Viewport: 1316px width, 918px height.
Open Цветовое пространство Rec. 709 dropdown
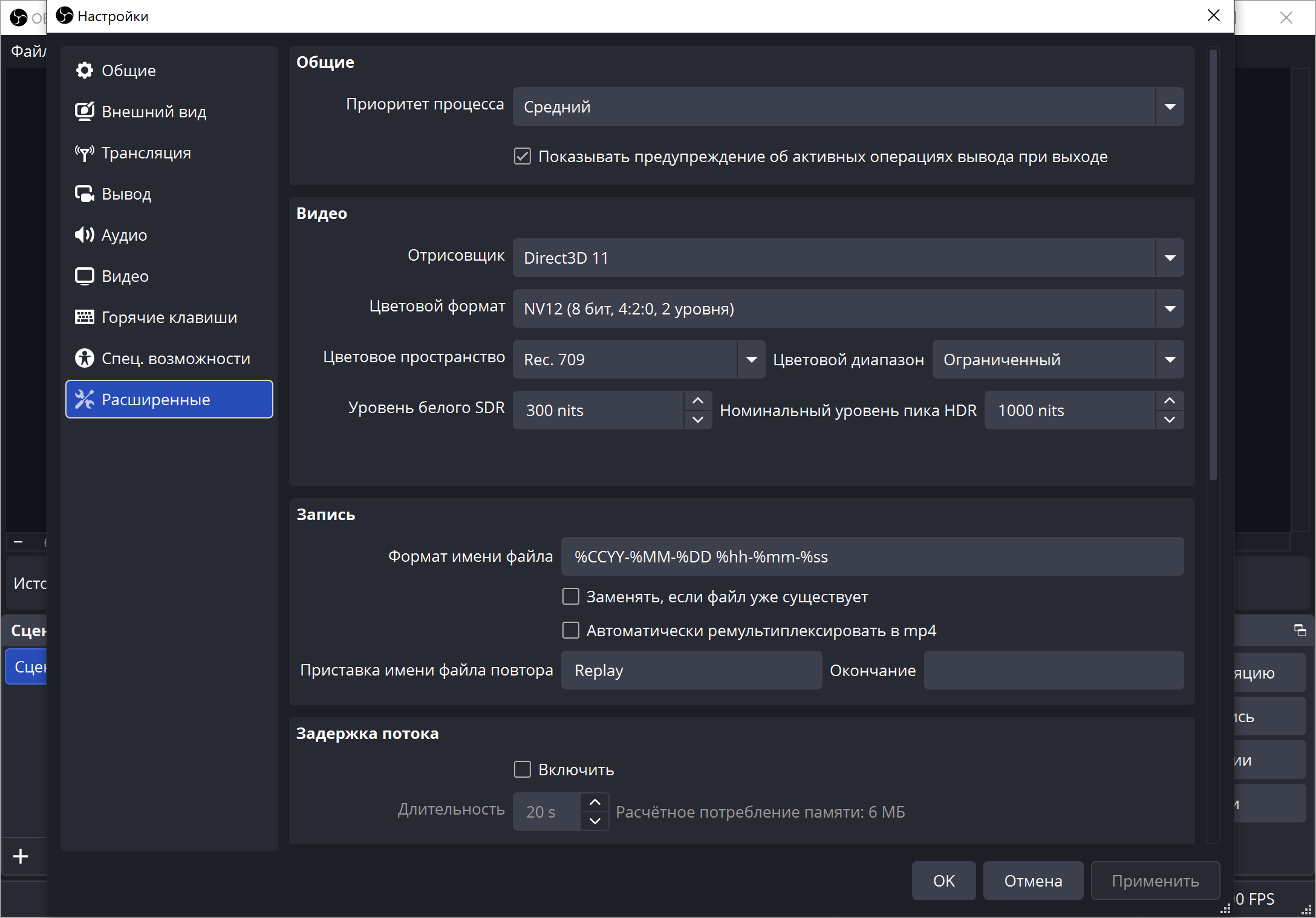point(639,360)
